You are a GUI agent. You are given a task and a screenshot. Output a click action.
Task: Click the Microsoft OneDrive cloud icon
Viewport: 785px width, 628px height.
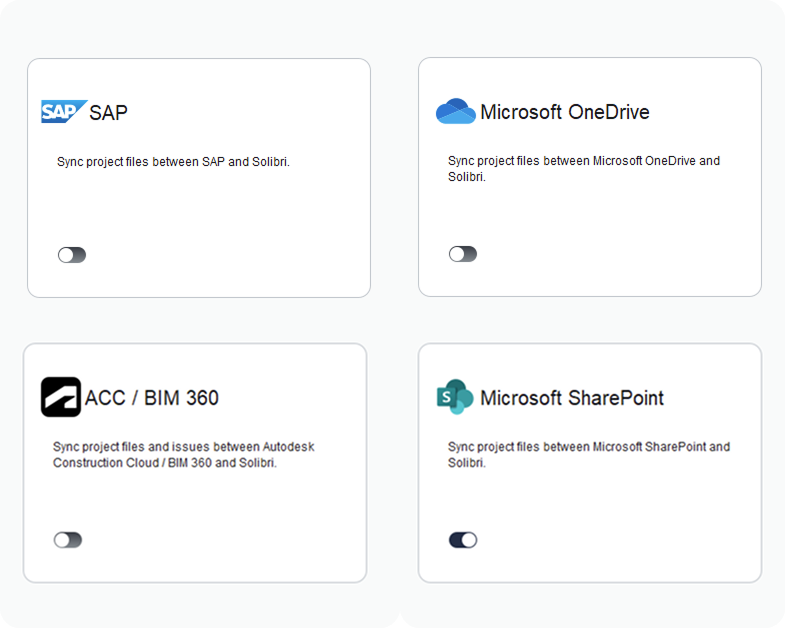(456, 111)
